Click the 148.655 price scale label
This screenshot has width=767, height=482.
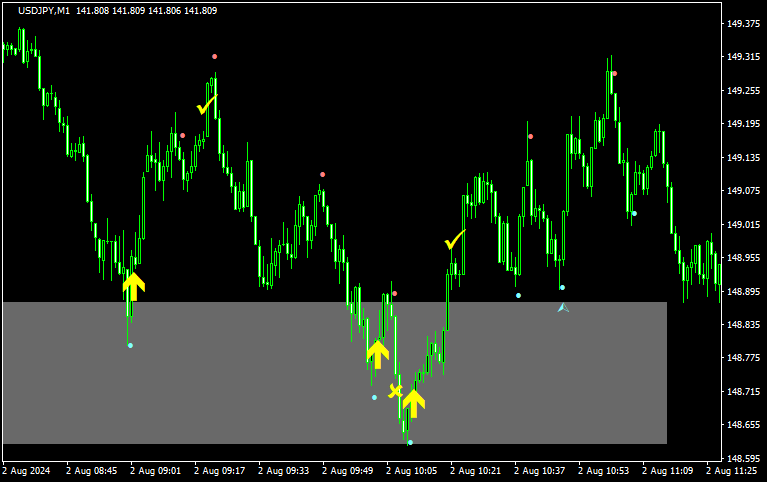click(x=743, y=424)
